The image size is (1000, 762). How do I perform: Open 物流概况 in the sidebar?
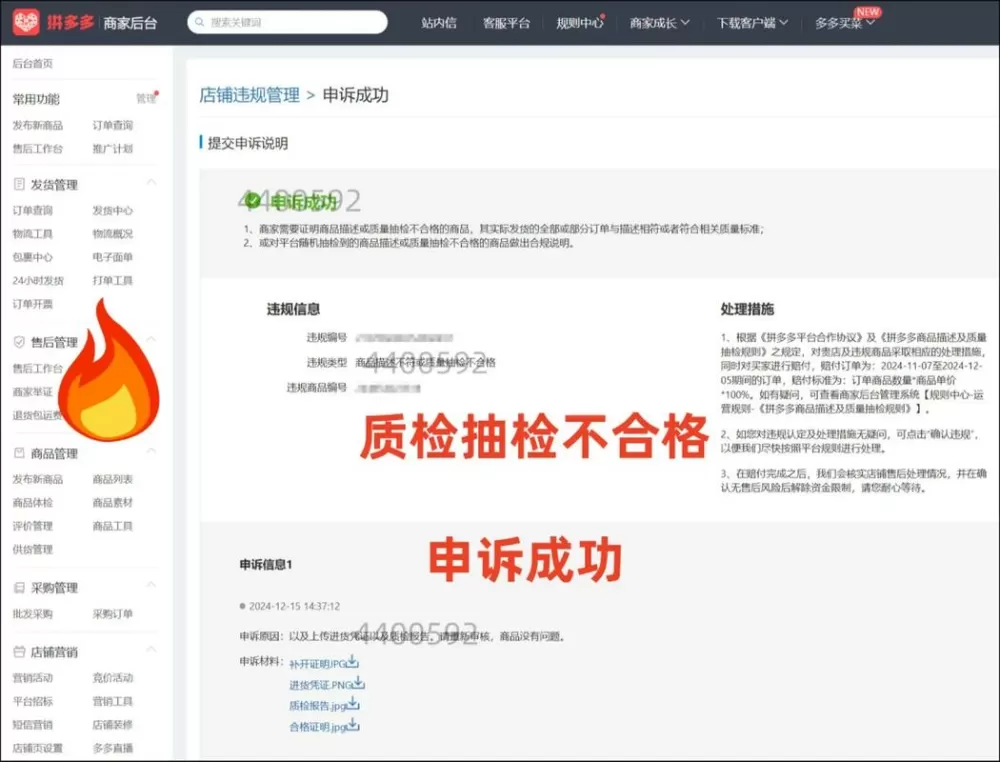(x=113, y=234)
